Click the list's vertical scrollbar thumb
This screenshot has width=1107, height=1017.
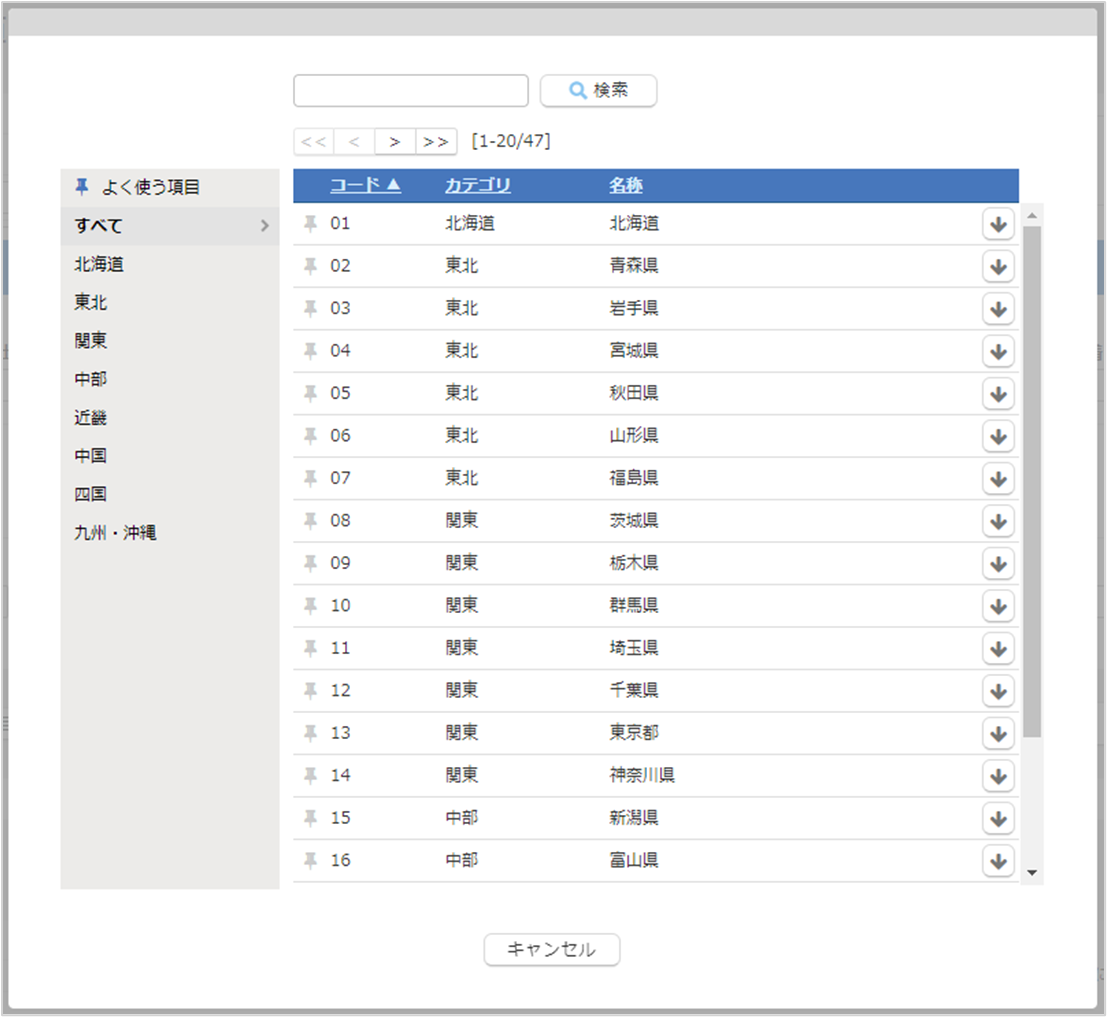(1032, 480)
